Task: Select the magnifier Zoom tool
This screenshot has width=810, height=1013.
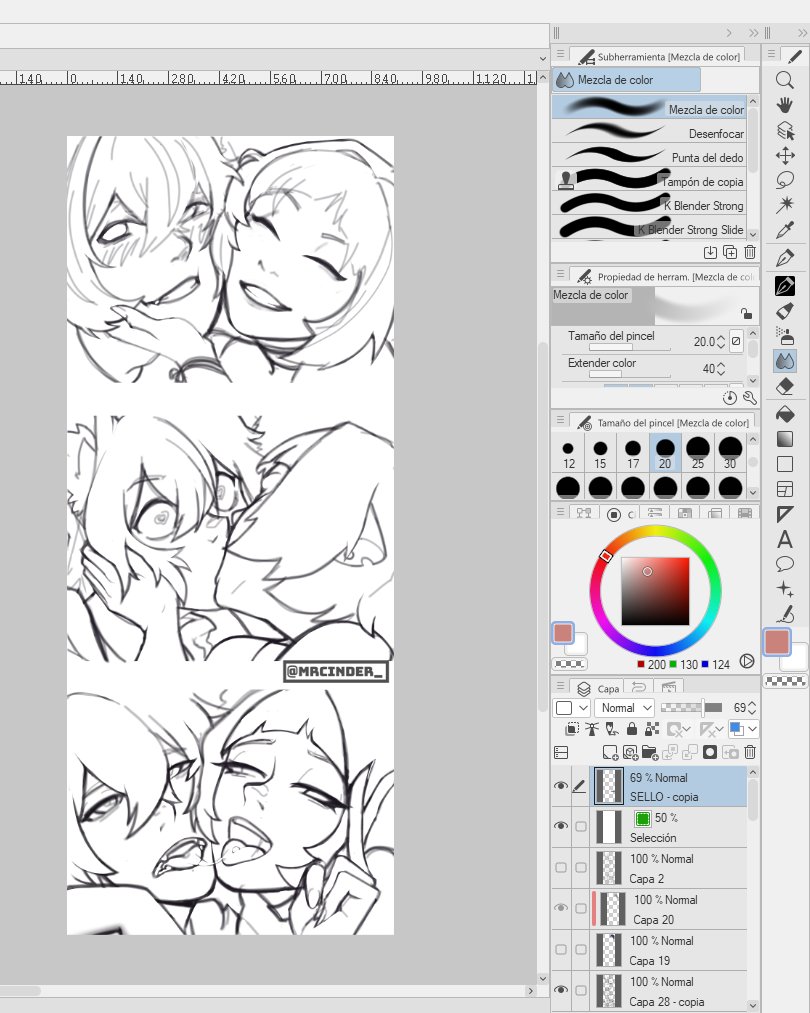Action: (x=785, y=80)
